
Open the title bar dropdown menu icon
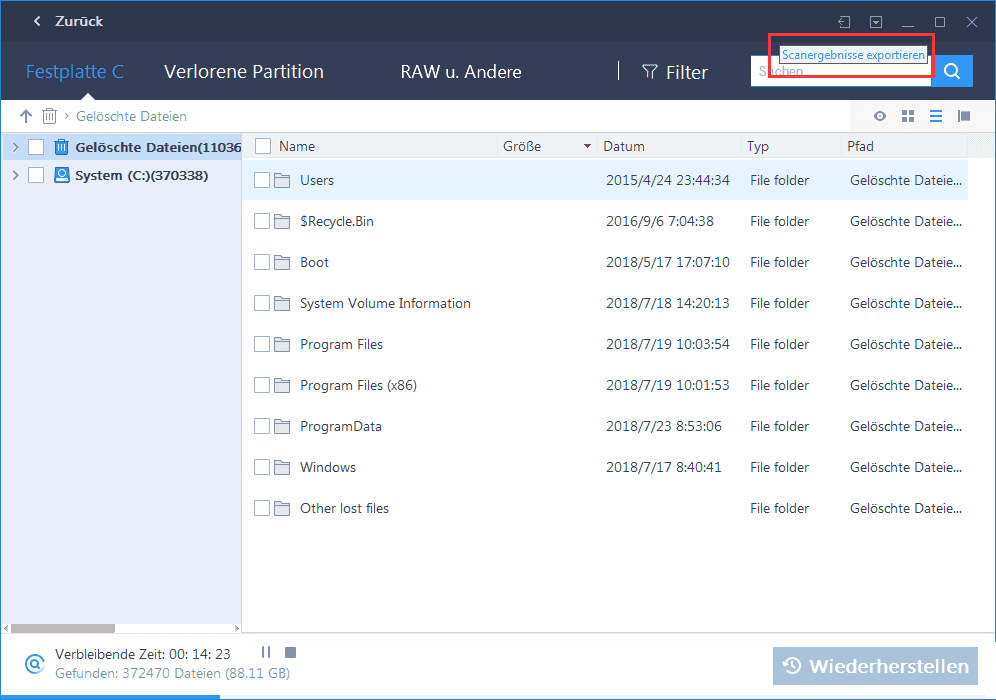[876, 22]
